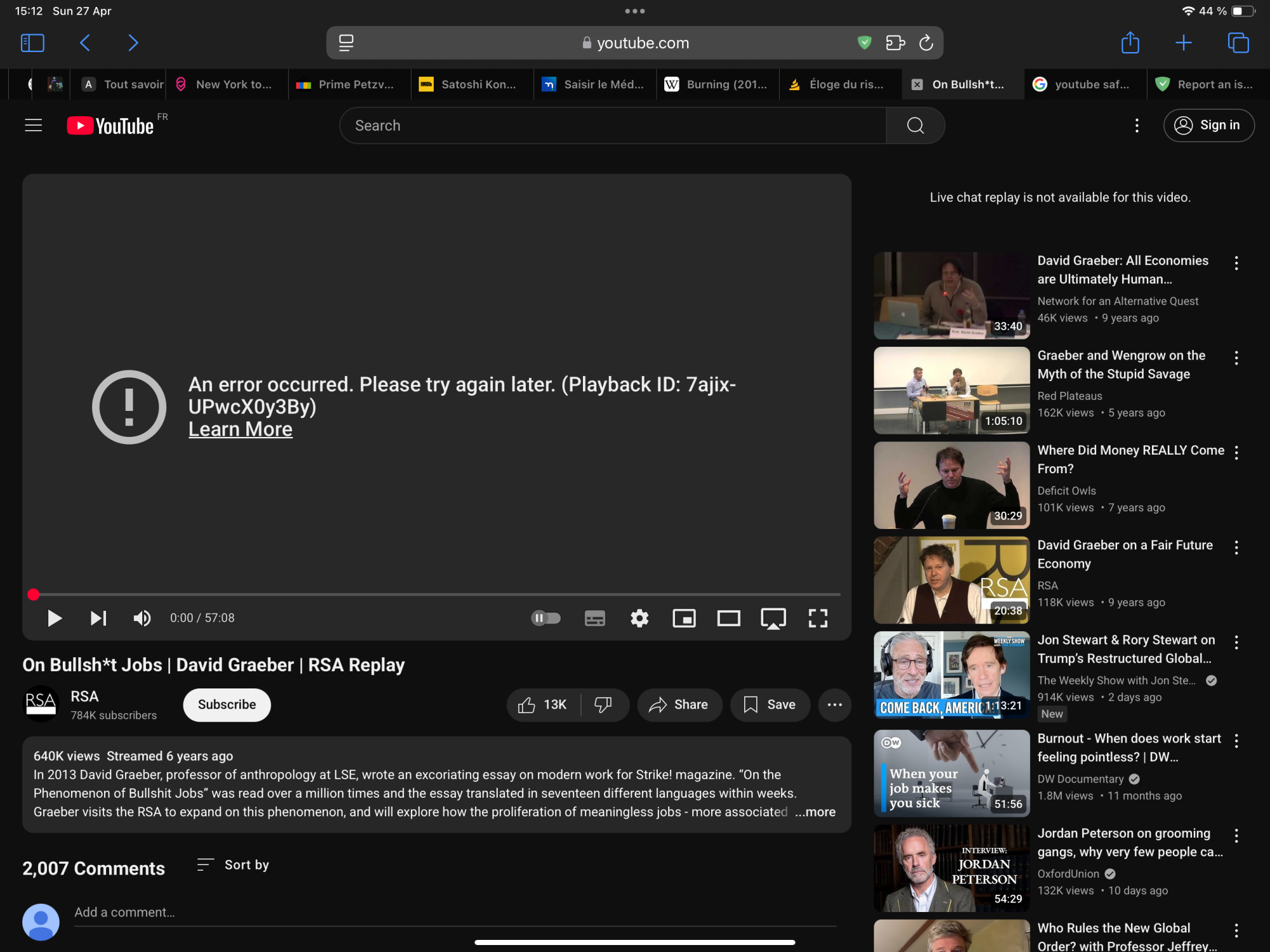The width and height of the screenshot is (1270, 952).
Task: Play the video
Action: pyautogui.click(x=55, y=618)
